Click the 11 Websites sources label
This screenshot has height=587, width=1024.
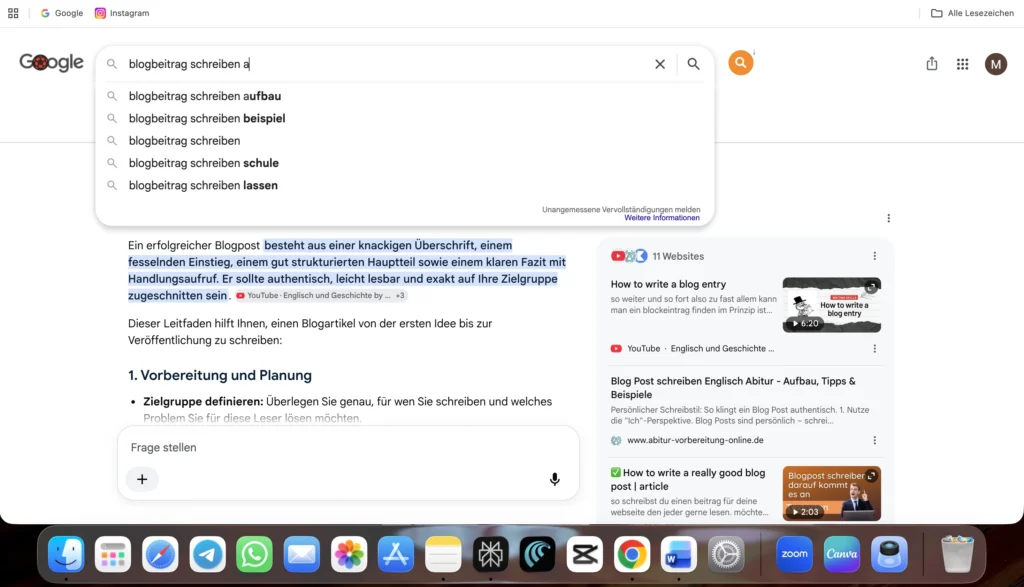coord(678,256)
